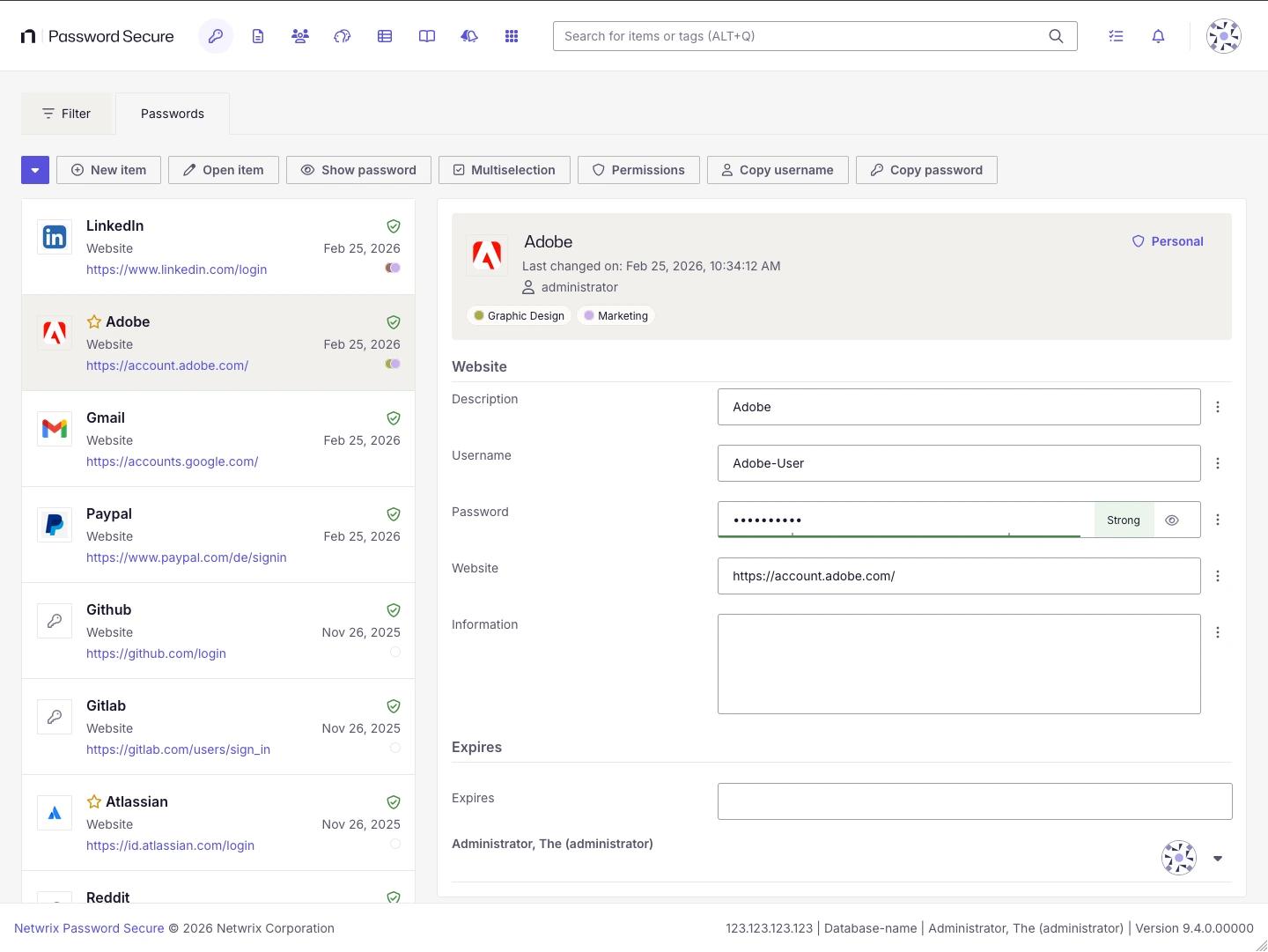Open the table view module icon

(x=385, y=36)
